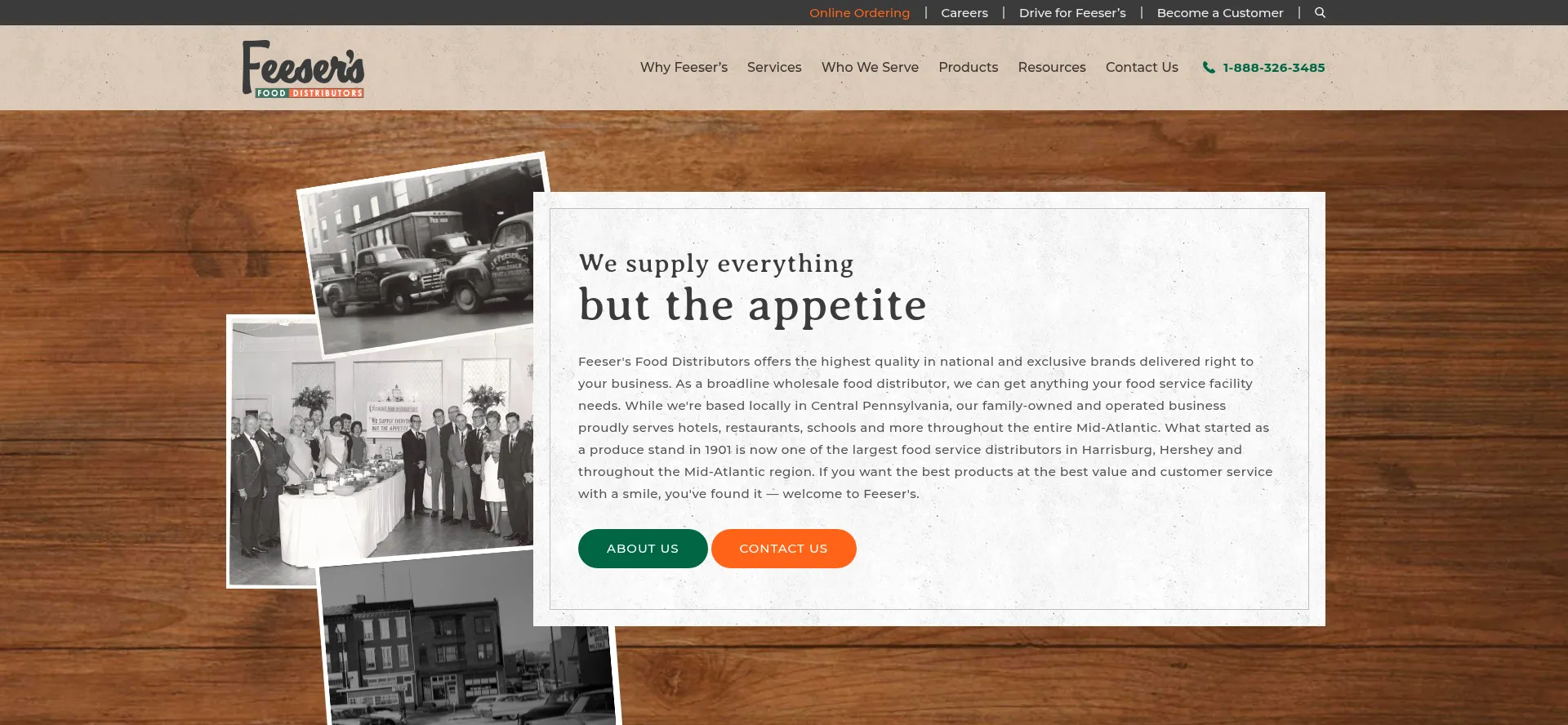Click the orange Contact Us button

tap(783, 549)
